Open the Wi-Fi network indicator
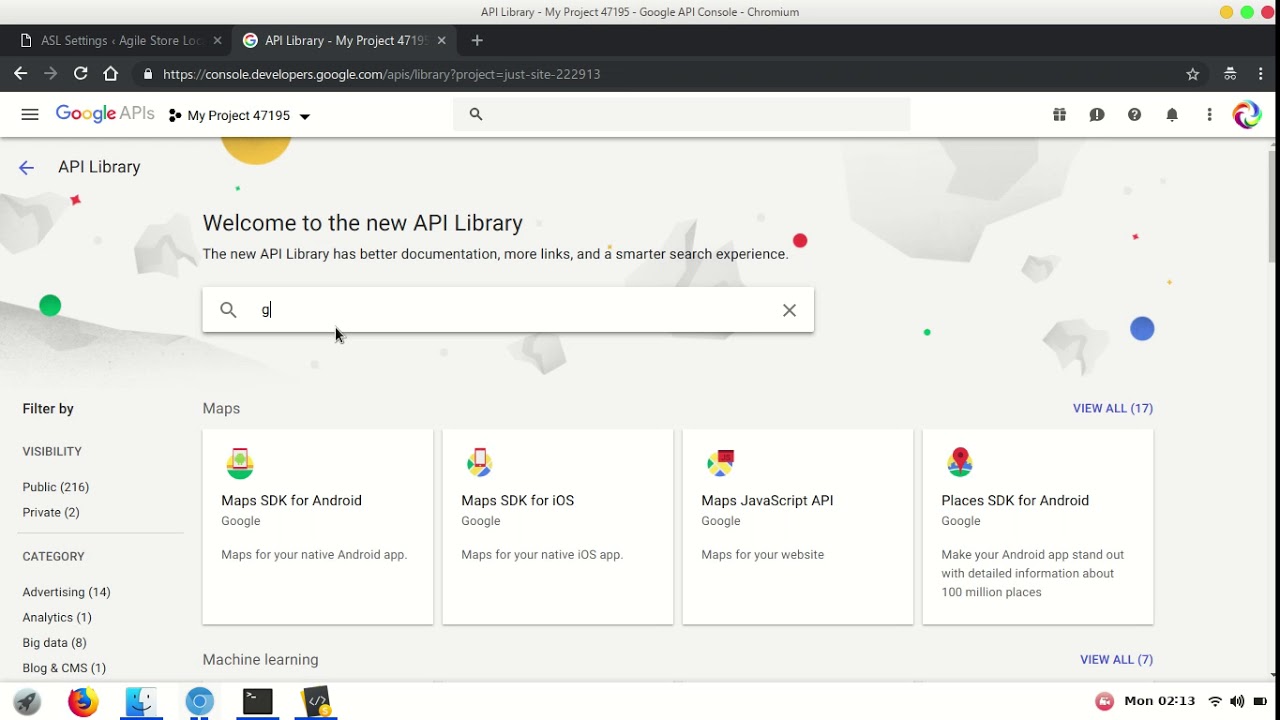 pyautogui.click(x=1215, y=701)
